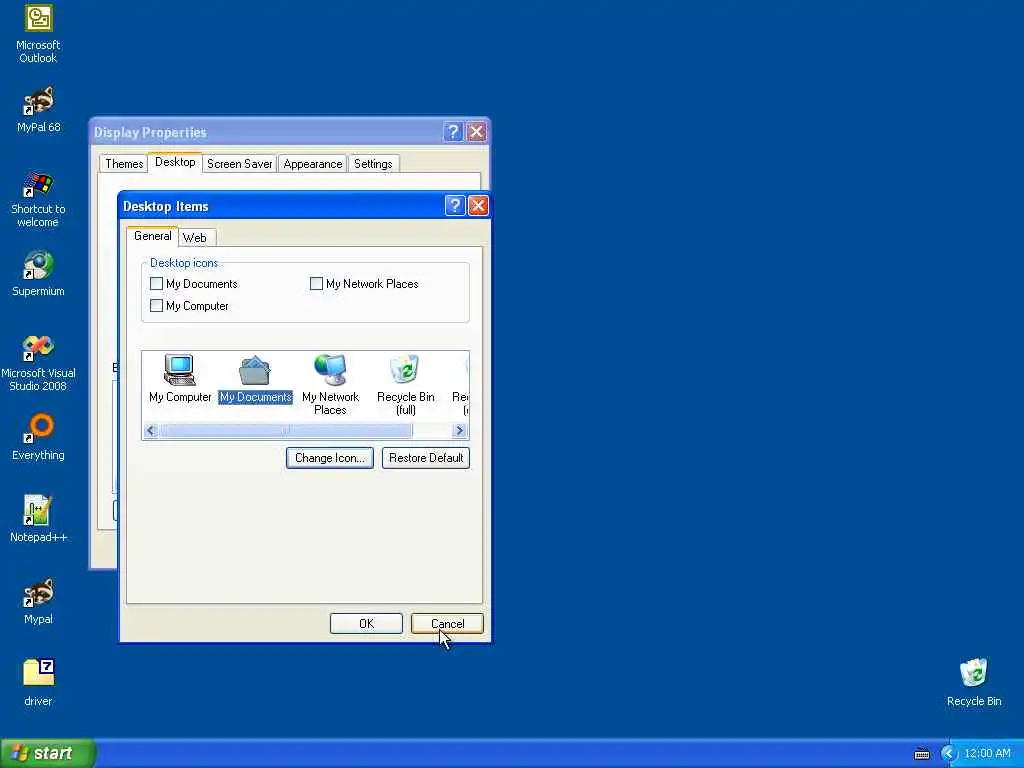Select the Mypal desktop icon

pyautogui.click(x=38, y=601)
